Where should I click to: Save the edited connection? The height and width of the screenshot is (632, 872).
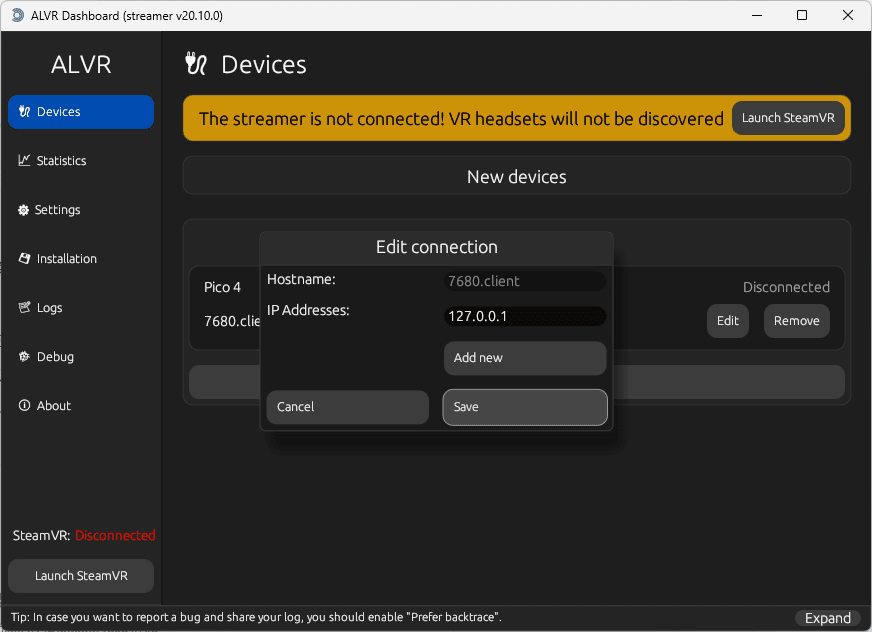524,407
